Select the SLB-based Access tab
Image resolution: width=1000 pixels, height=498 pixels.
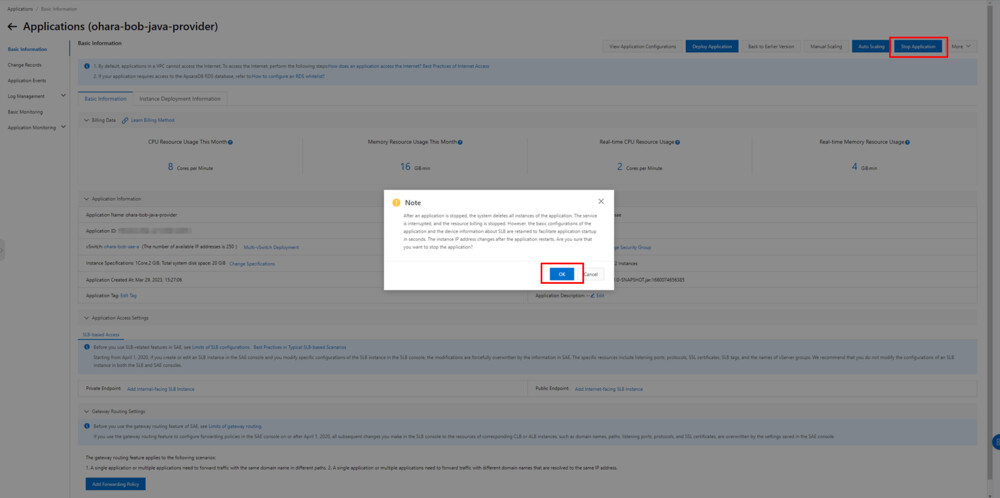(x=101, y=334)
